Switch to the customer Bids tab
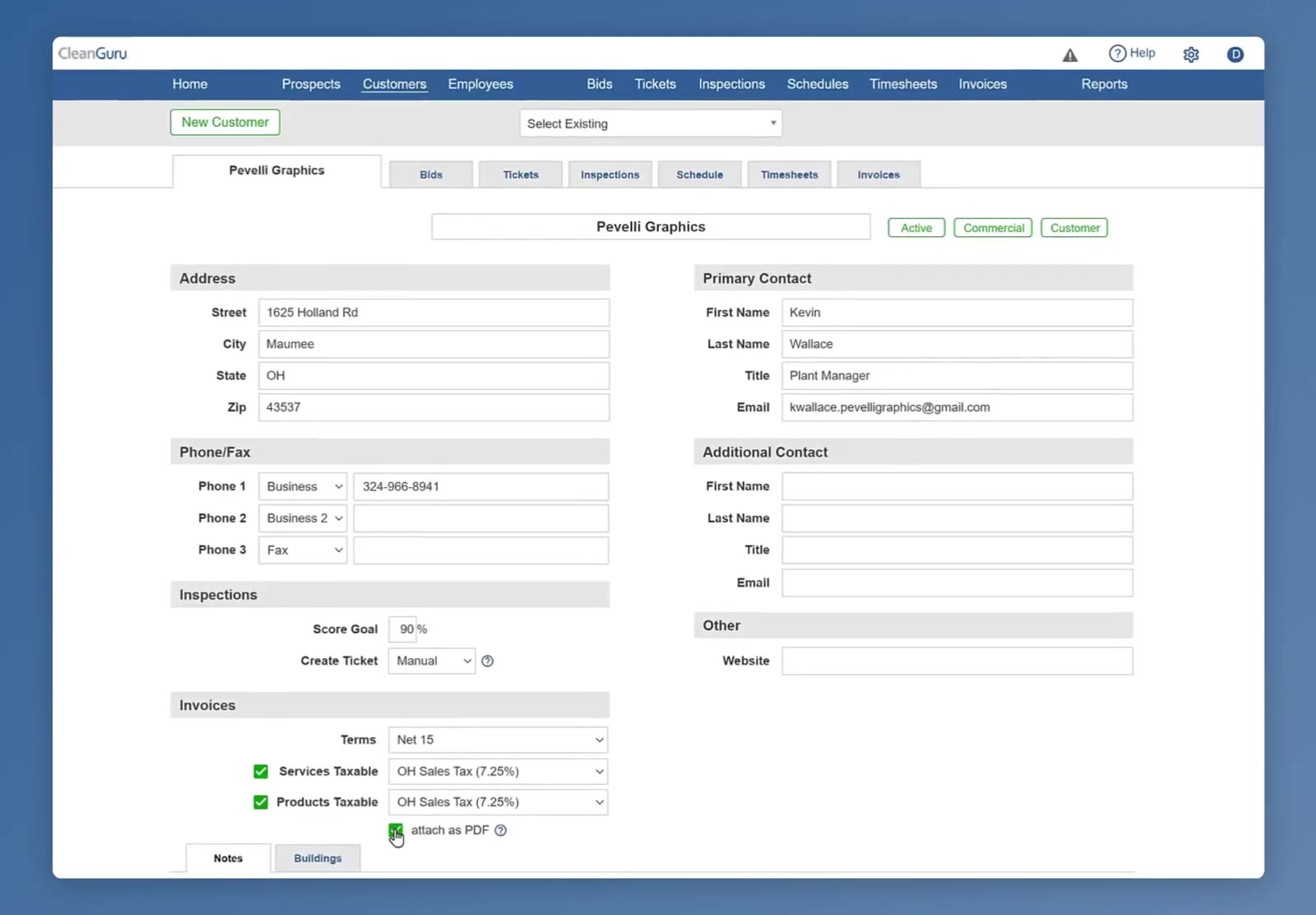 point(431,174)
